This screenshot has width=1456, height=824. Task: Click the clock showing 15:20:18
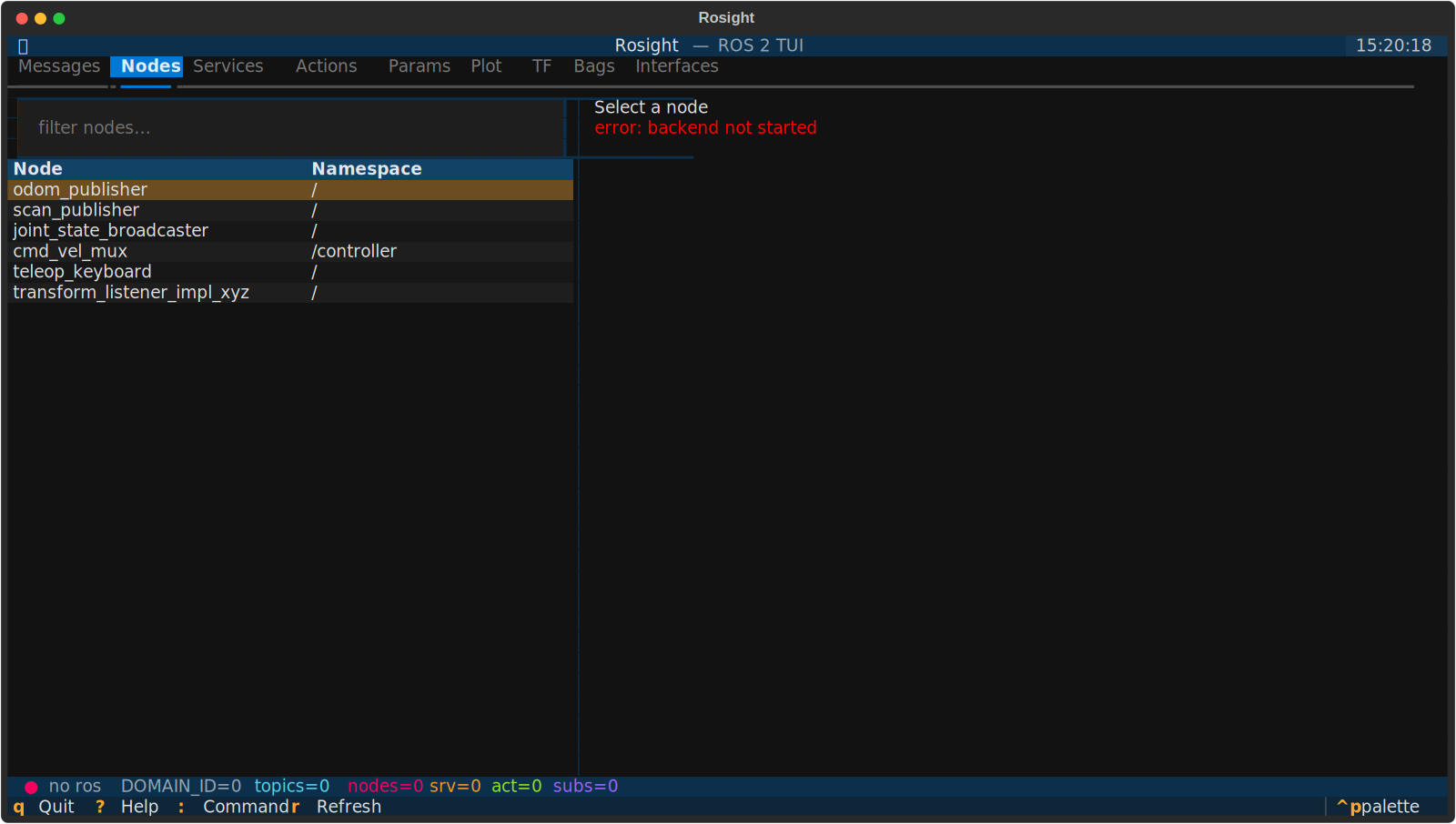coord(1393,45)
